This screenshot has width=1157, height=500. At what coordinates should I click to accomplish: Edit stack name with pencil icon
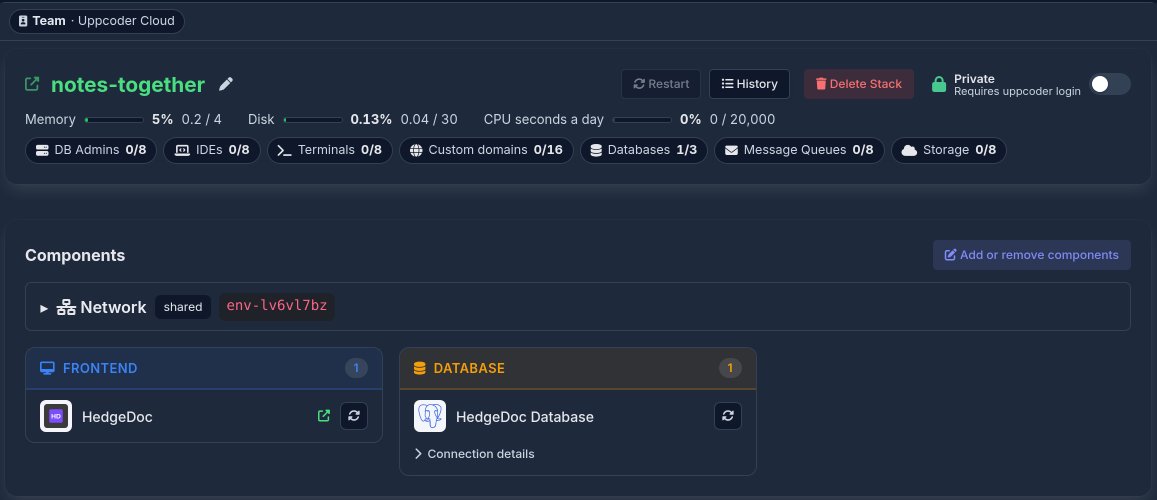click(226, 84)
